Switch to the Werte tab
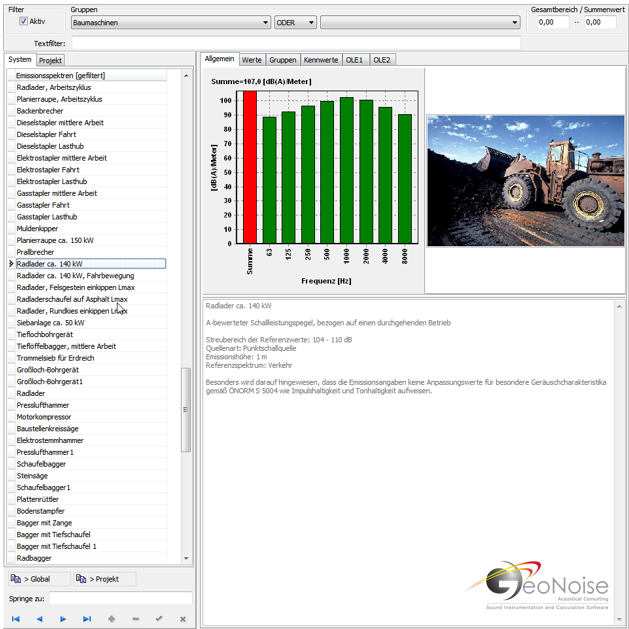 pyautogui.click(x=252, y=60)
